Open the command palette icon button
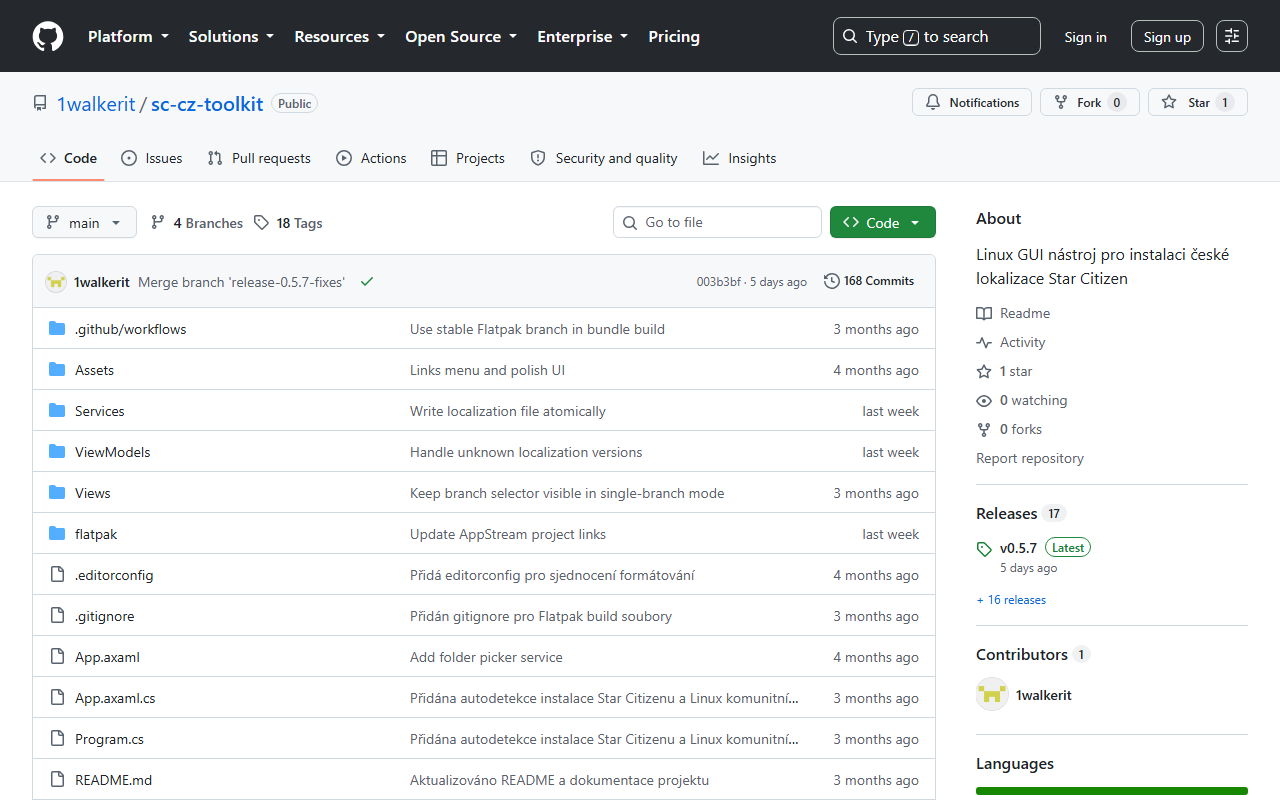The height and width of the screenshot is (800, 1280). click(x=1232, y=37)
